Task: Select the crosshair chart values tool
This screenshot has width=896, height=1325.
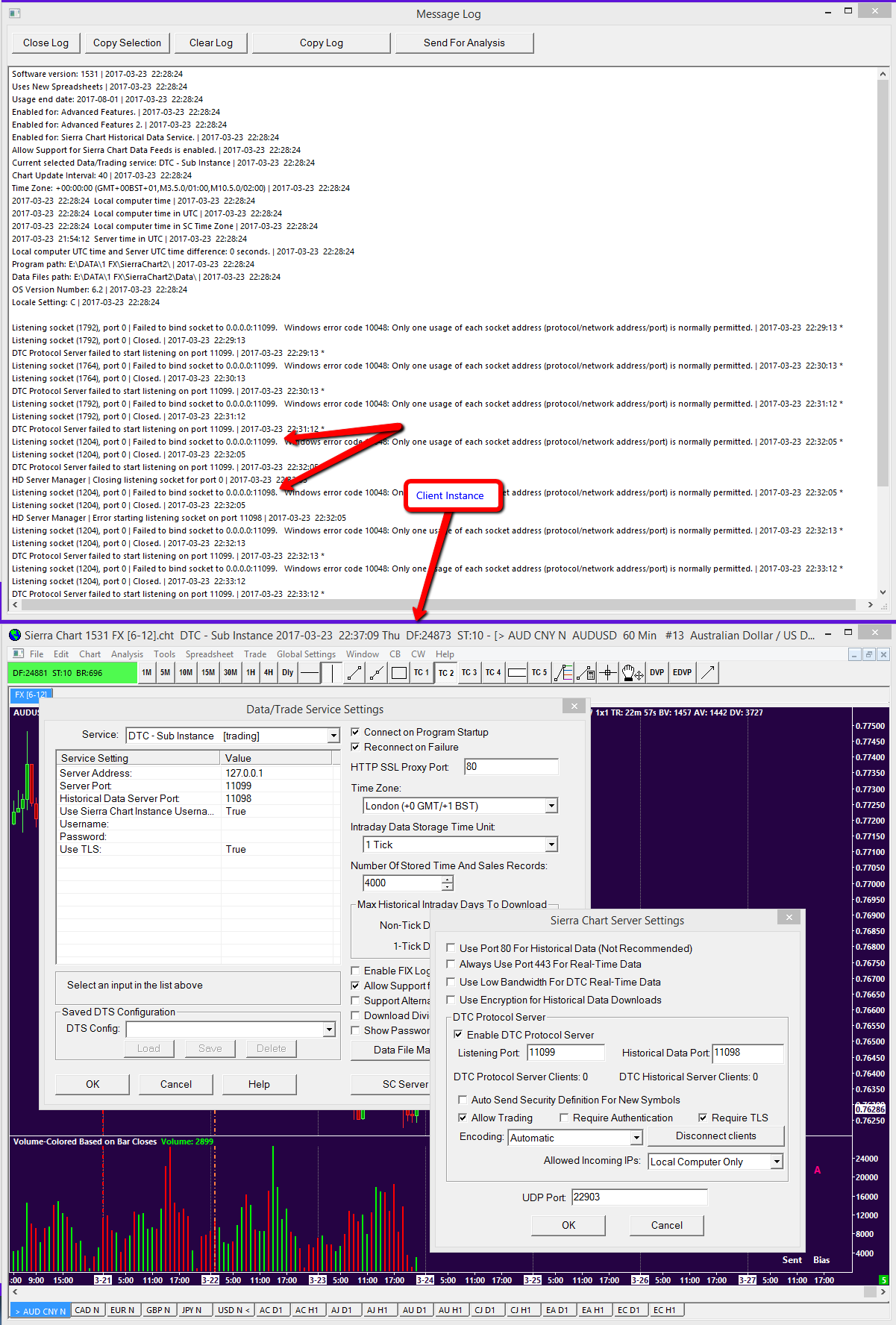Action: pyautogui.click(x=608, y=672)
